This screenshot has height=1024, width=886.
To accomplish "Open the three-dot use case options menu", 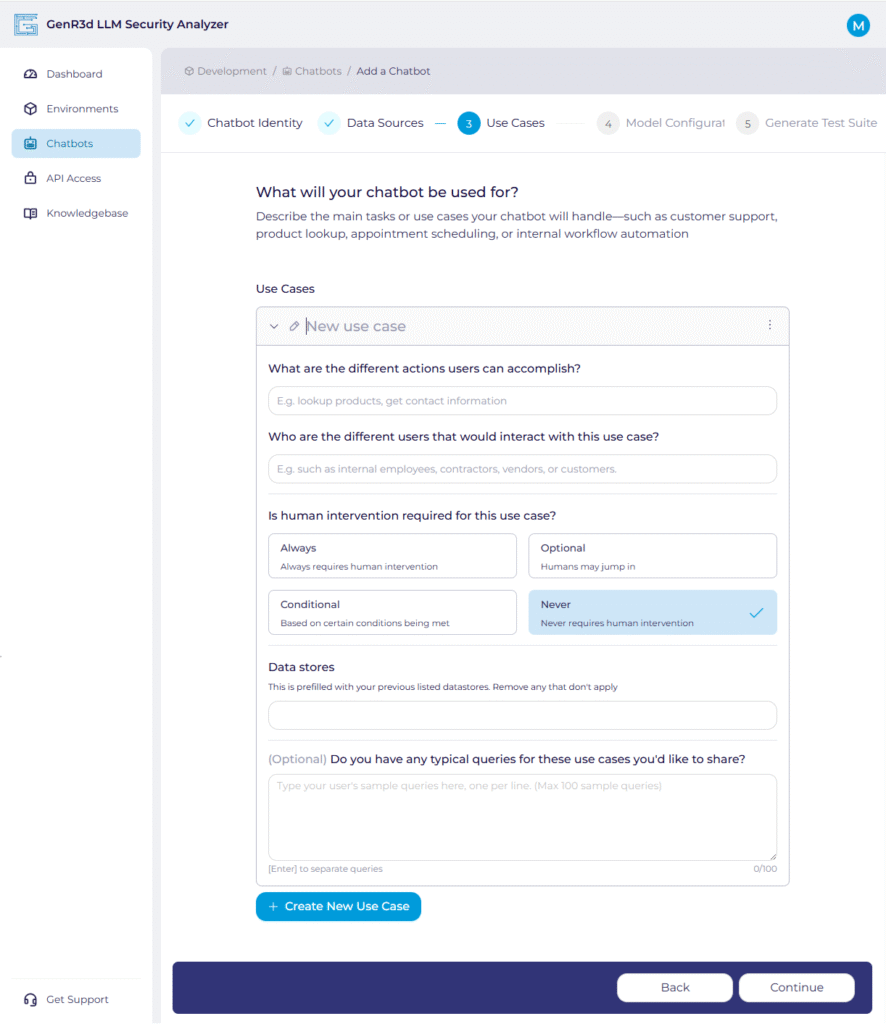I will (769, 325).
